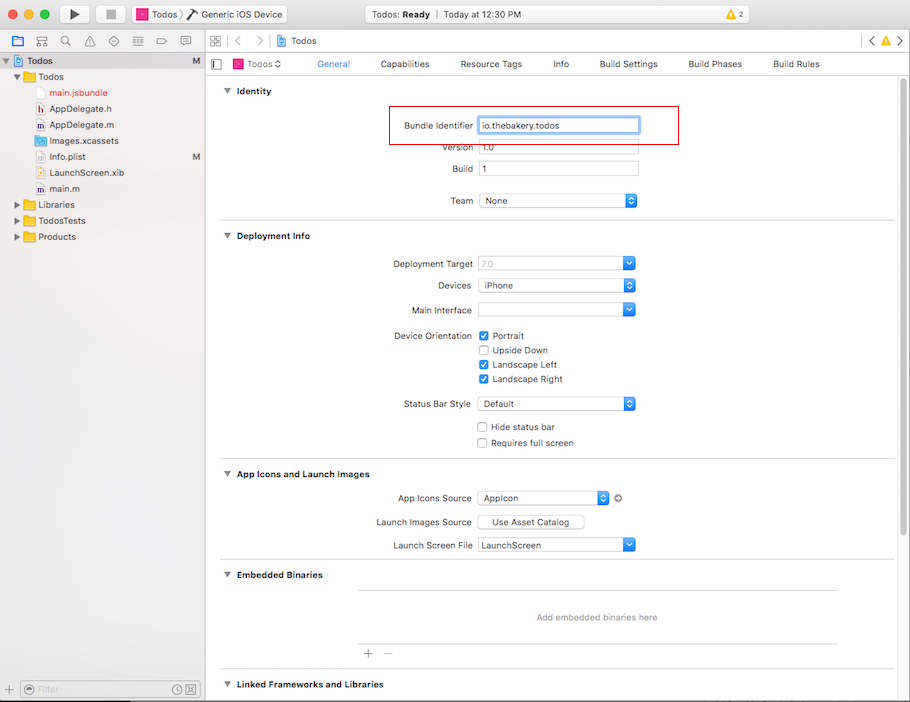Toggle source-control status filter icon

[x=191, y=689]
